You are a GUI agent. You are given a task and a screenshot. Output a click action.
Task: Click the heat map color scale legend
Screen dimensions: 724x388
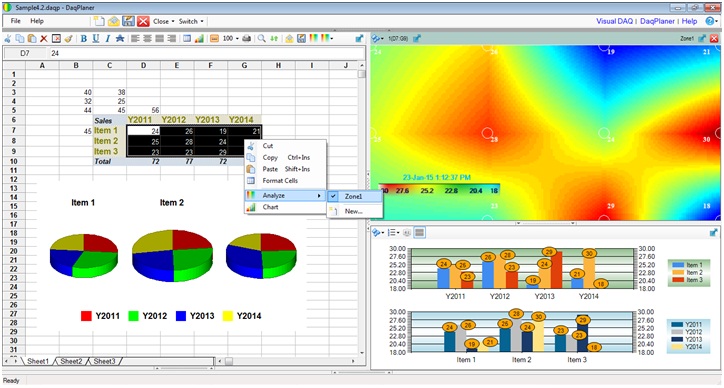(439, 189)
